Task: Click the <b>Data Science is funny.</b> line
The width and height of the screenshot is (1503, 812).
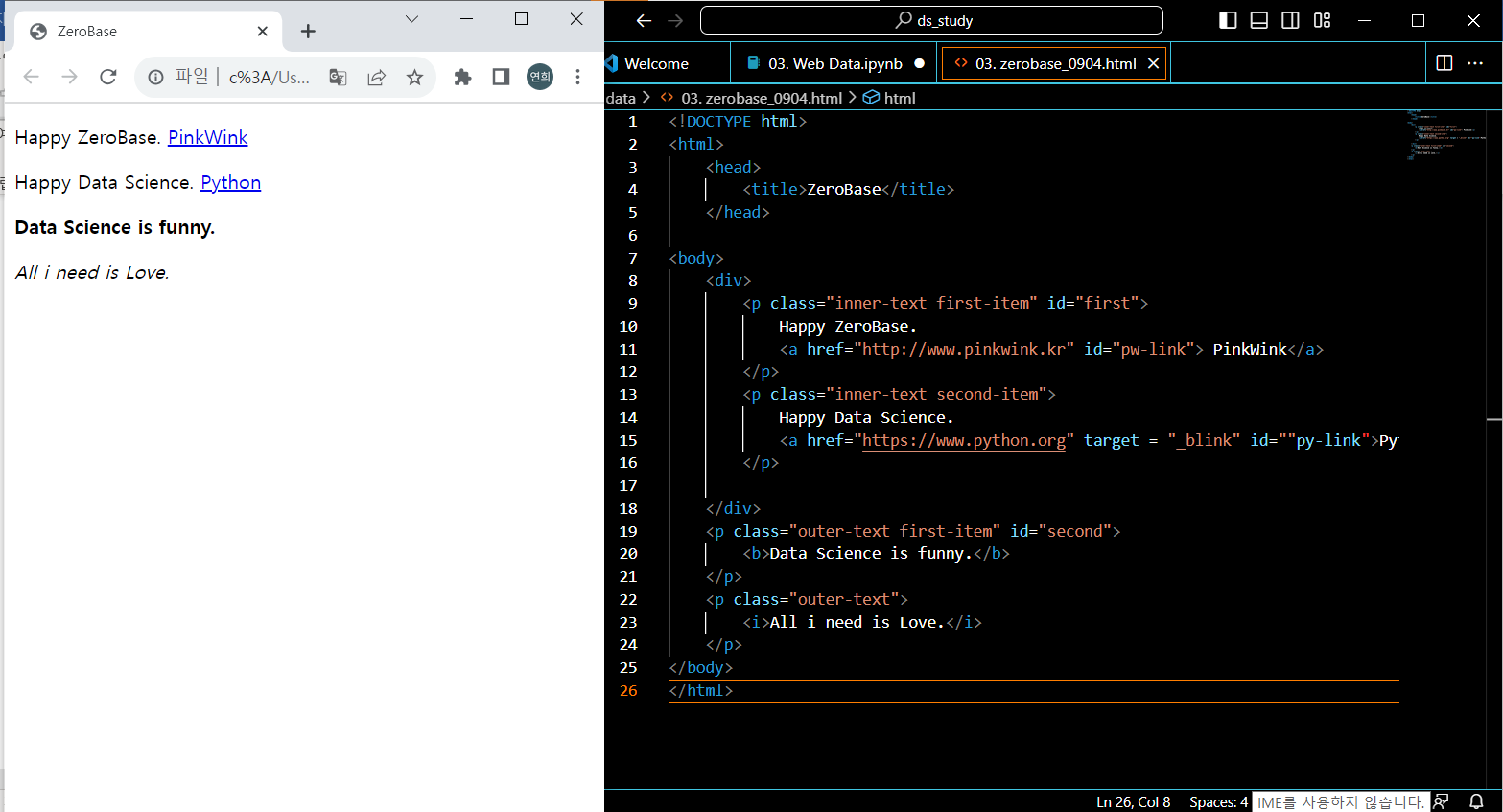Action: point(876,553)
